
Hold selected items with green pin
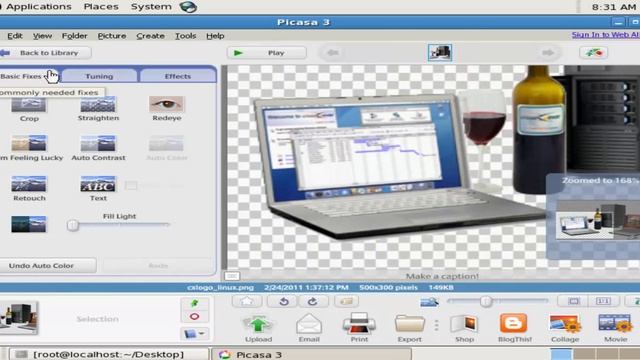pos(194,303)
